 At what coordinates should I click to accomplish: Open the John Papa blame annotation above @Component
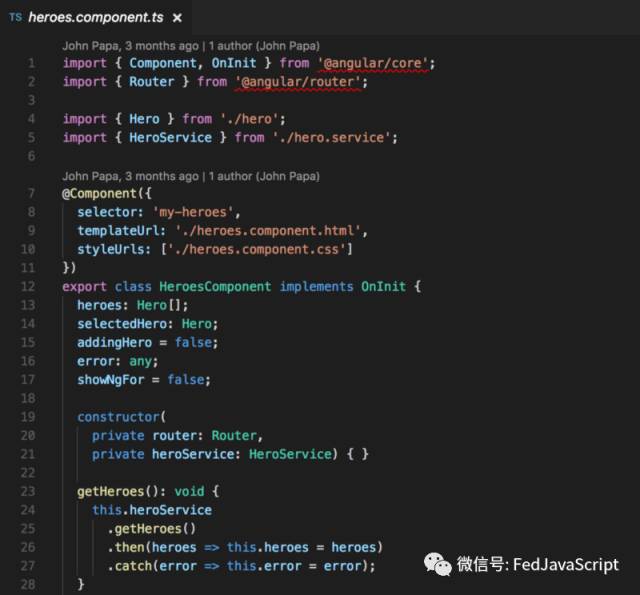[x=191, y=176]
